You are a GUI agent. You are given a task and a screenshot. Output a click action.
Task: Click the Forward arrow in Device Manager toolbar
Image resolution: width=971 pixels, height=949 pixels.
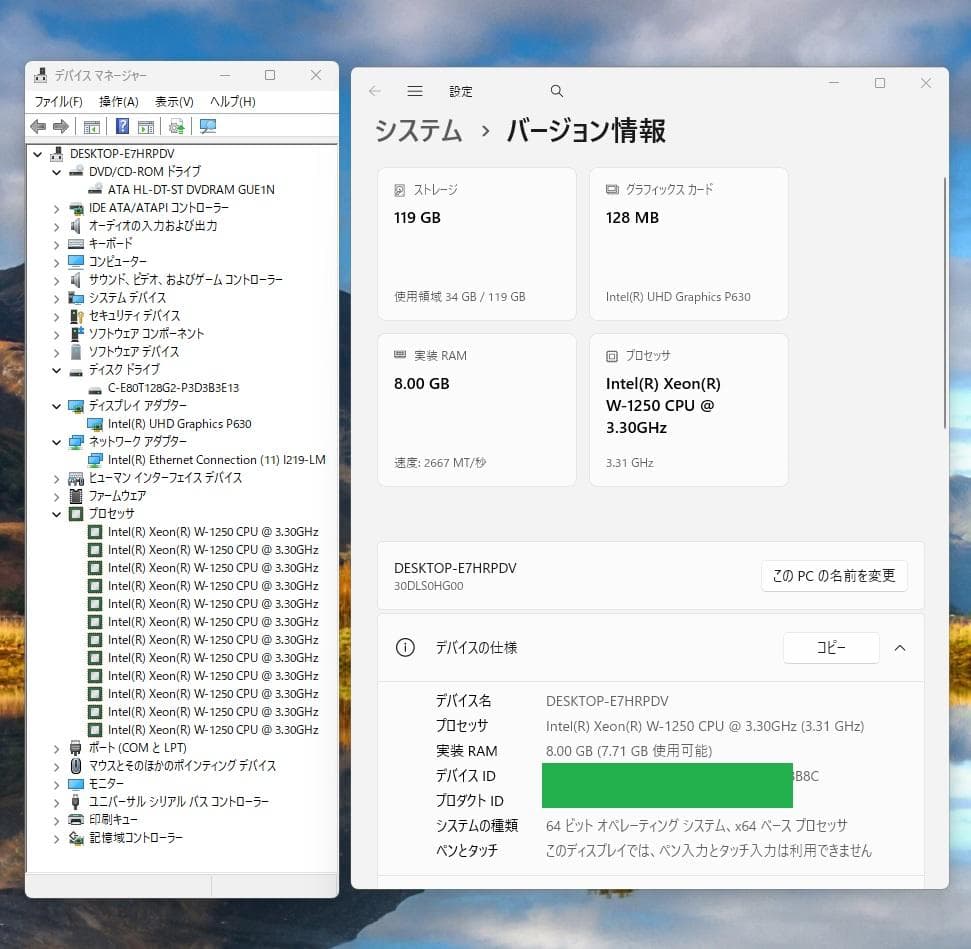pyautogui.click(x=59, y=124)
